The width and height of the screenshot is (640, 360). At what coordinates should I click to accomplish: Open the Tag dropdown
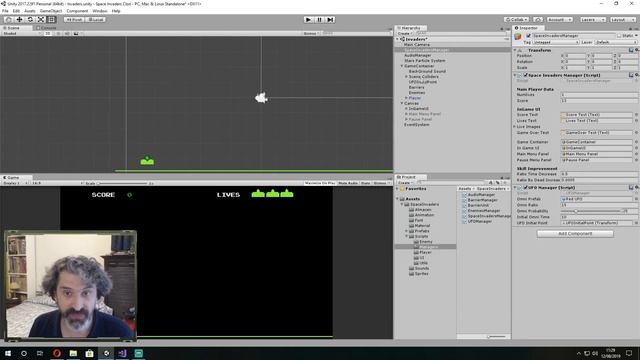tap(556, 42)
